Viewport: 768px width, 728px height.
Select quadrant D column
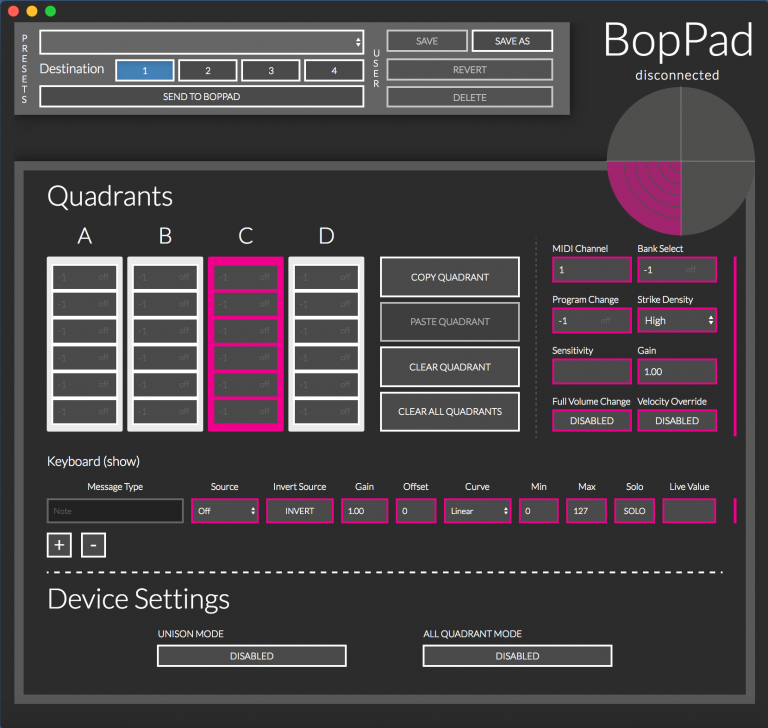tap(326, 344)
